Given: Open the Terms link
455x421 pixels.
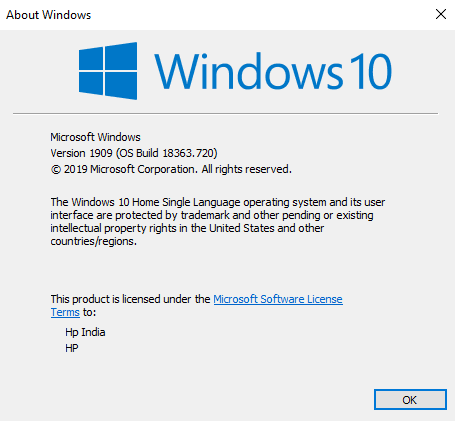Looking at the screenshot, I should (x=65, y=312).
